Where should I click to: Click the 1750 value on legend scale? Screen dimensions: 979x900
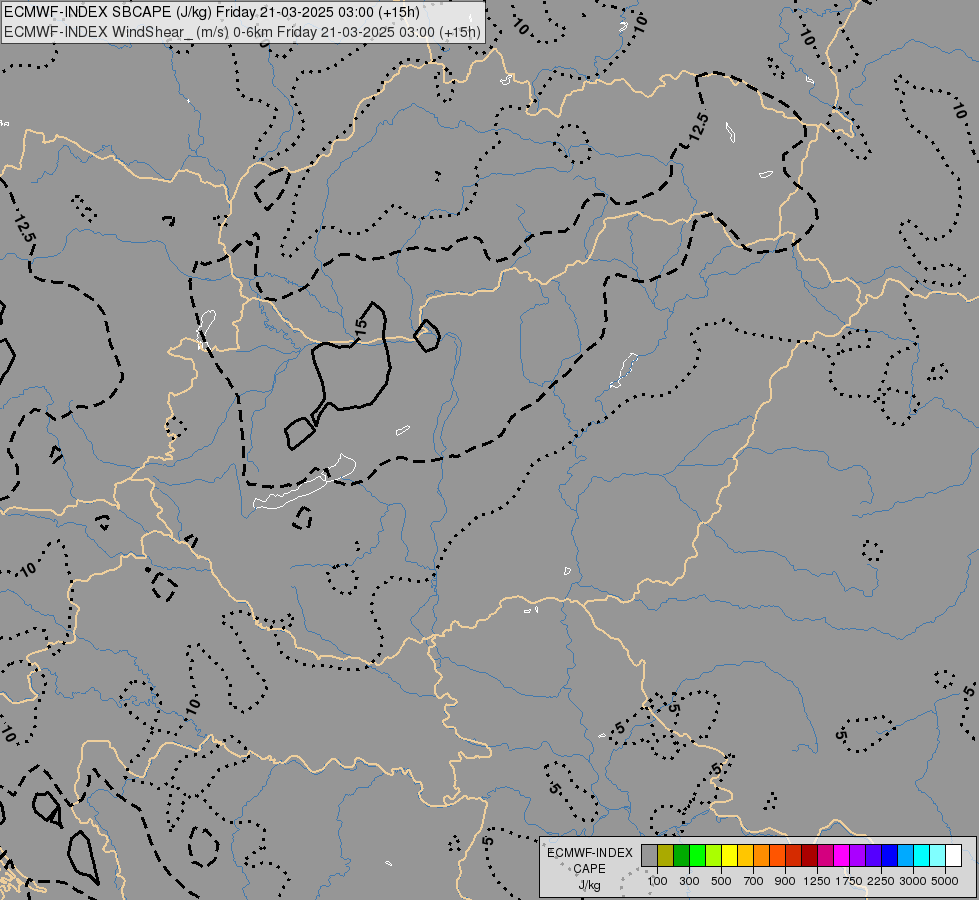point(849,881)
